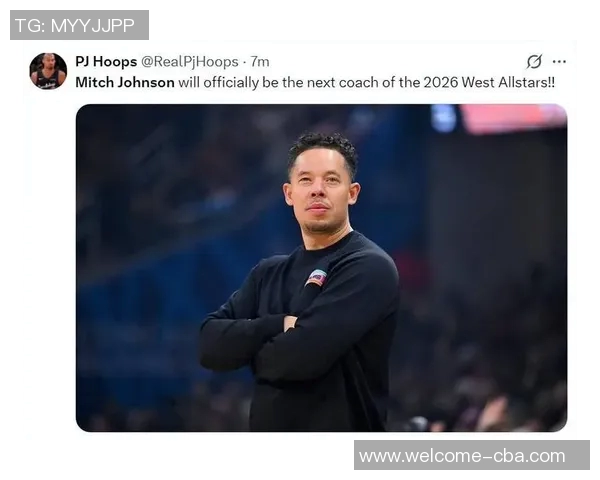
Task: Select the bold Mitch Johnson name
Action: tap(125, 82)
